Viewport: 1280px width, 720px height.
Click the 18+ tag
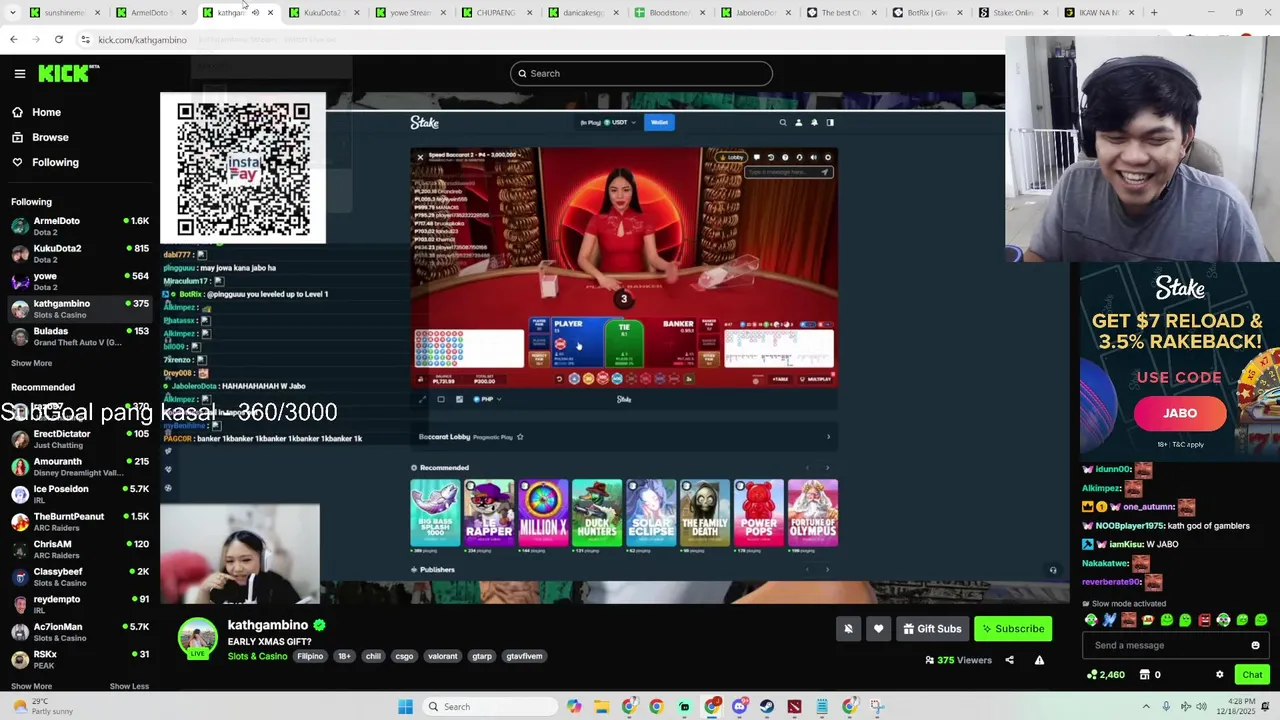point(344,656)
